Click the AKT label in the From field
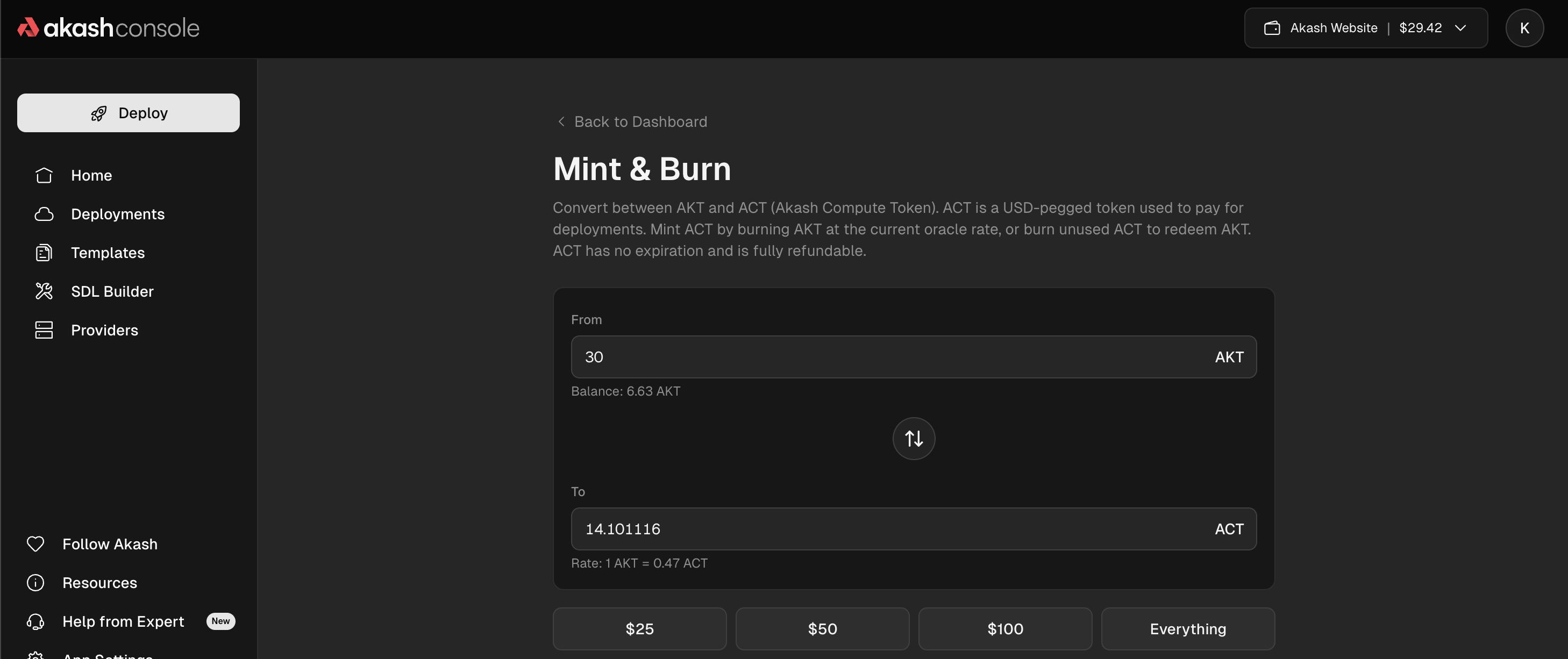This screenshot has height=659, width=1568. tap(1229, 357)
